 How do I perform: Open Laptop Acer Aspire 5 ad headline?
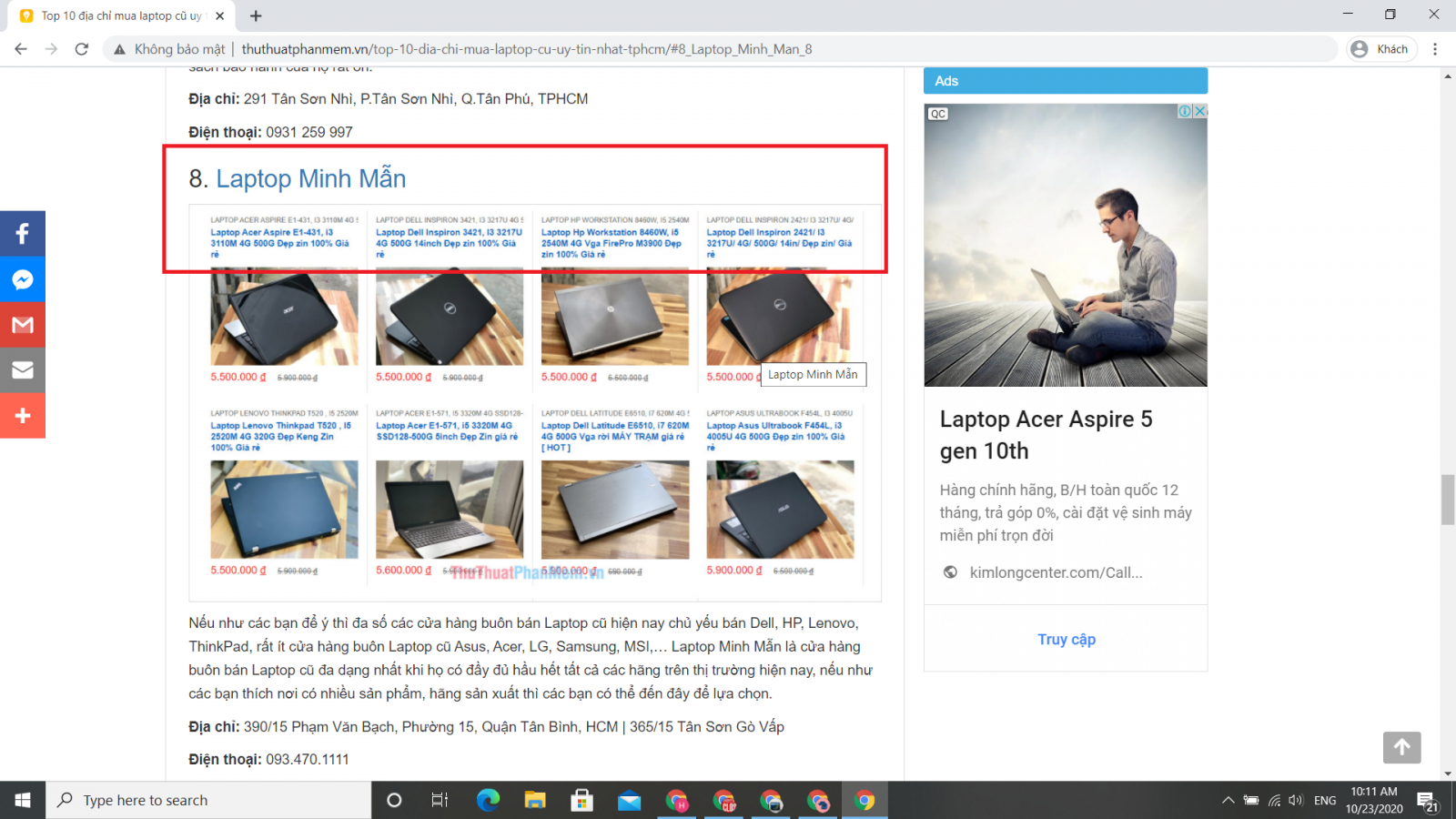1046,435
